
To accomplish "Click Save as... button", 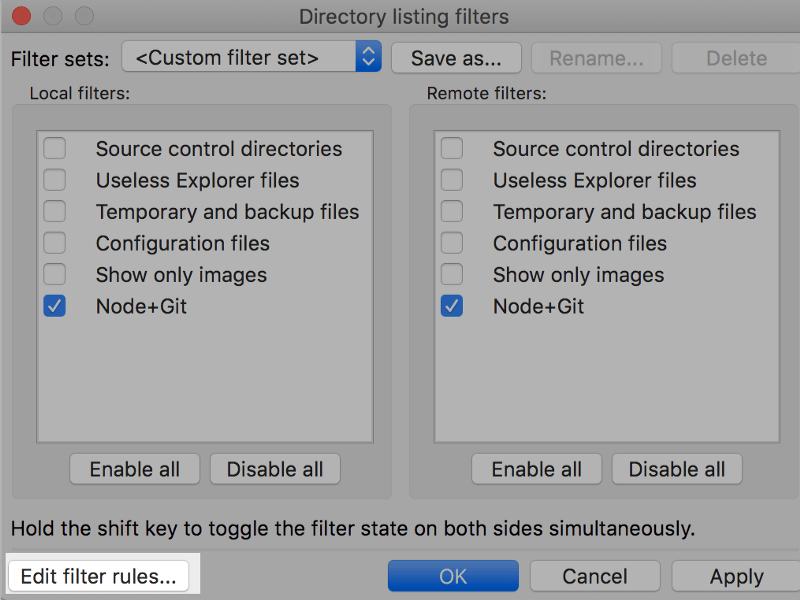I will [x=457, y=58].
